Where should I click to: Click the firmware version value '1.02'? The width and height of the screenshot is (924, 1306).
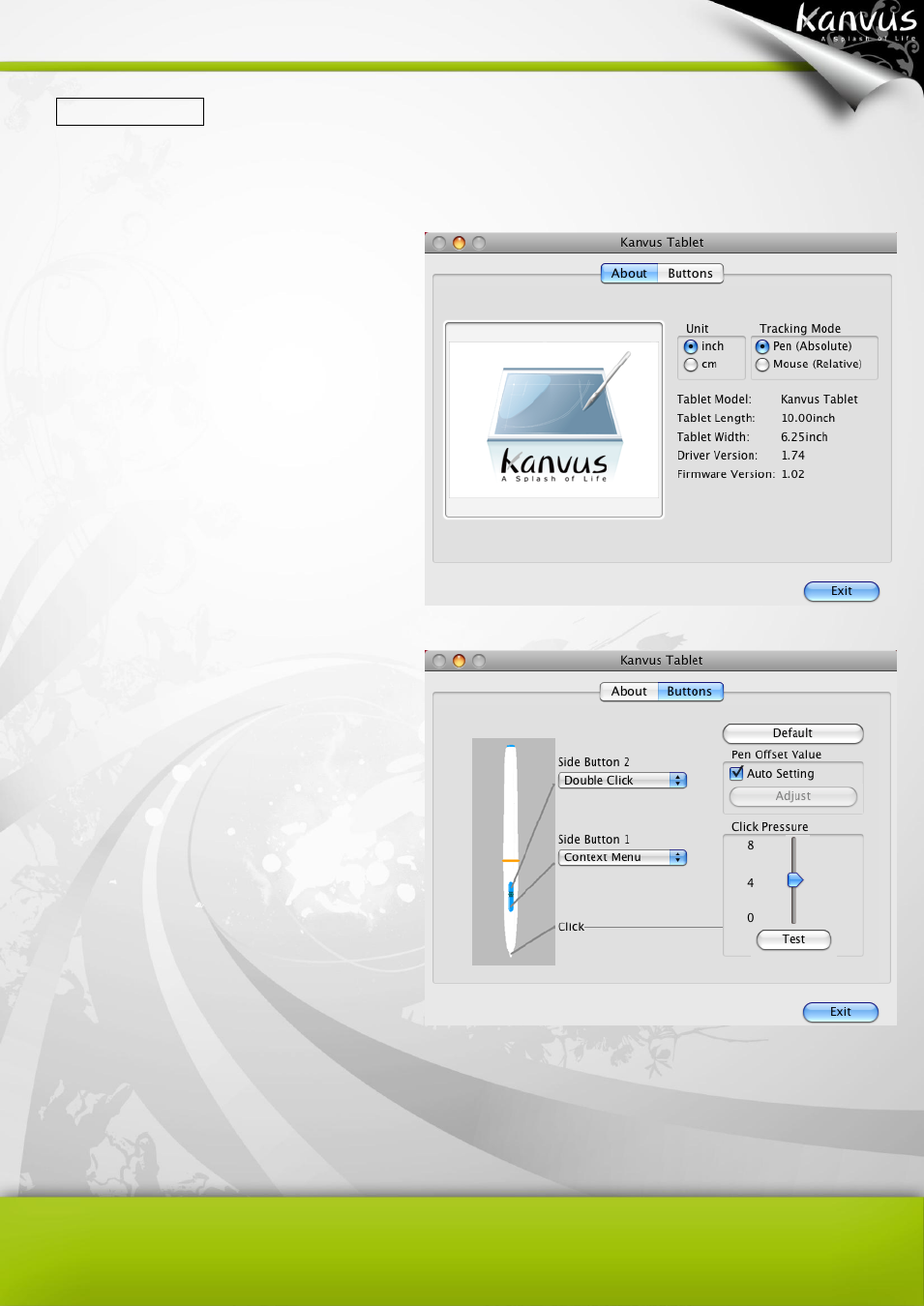(793, 475)
